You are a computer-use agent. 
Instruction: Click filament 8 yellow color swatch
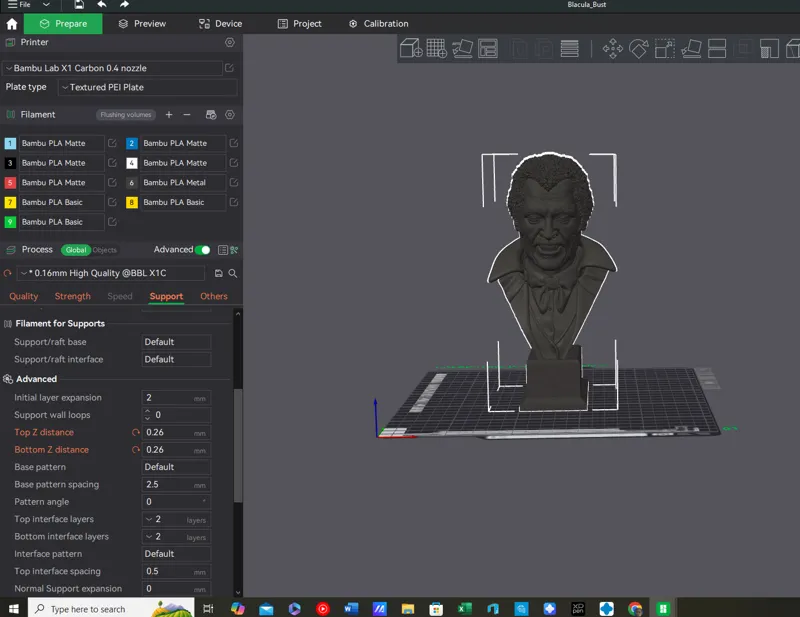(x=132, y=203)
